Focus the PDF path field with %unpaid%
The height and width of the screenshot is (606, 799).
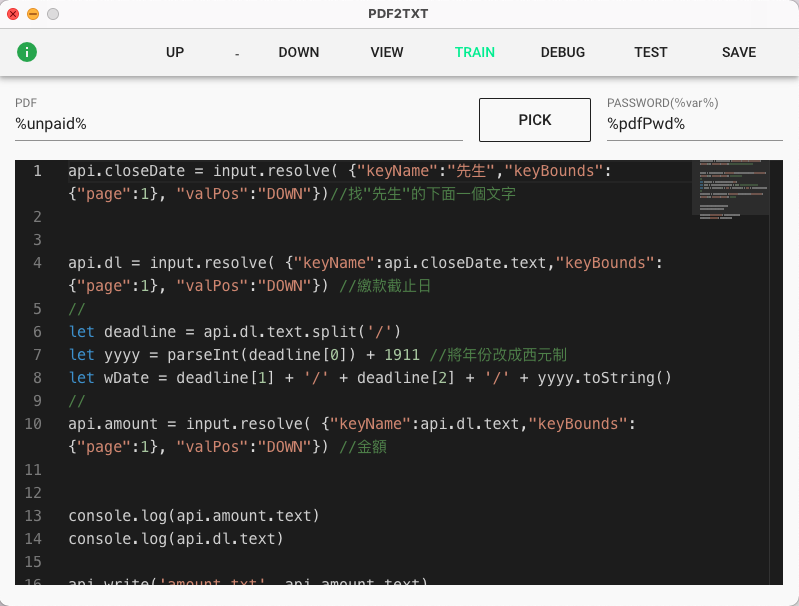238,124
